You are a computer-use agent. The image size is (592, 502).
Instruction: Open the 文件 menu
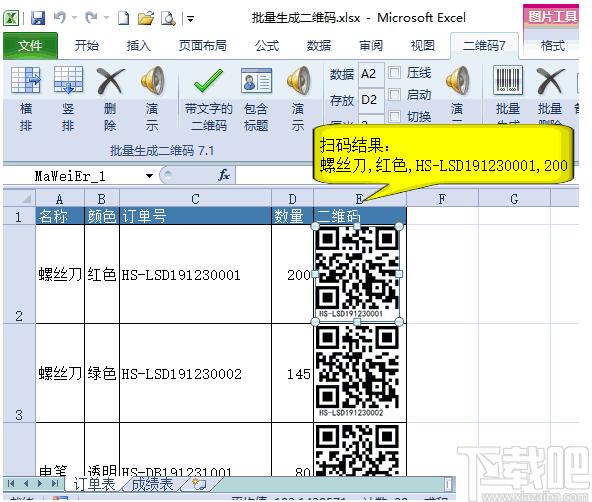(30, 46)
